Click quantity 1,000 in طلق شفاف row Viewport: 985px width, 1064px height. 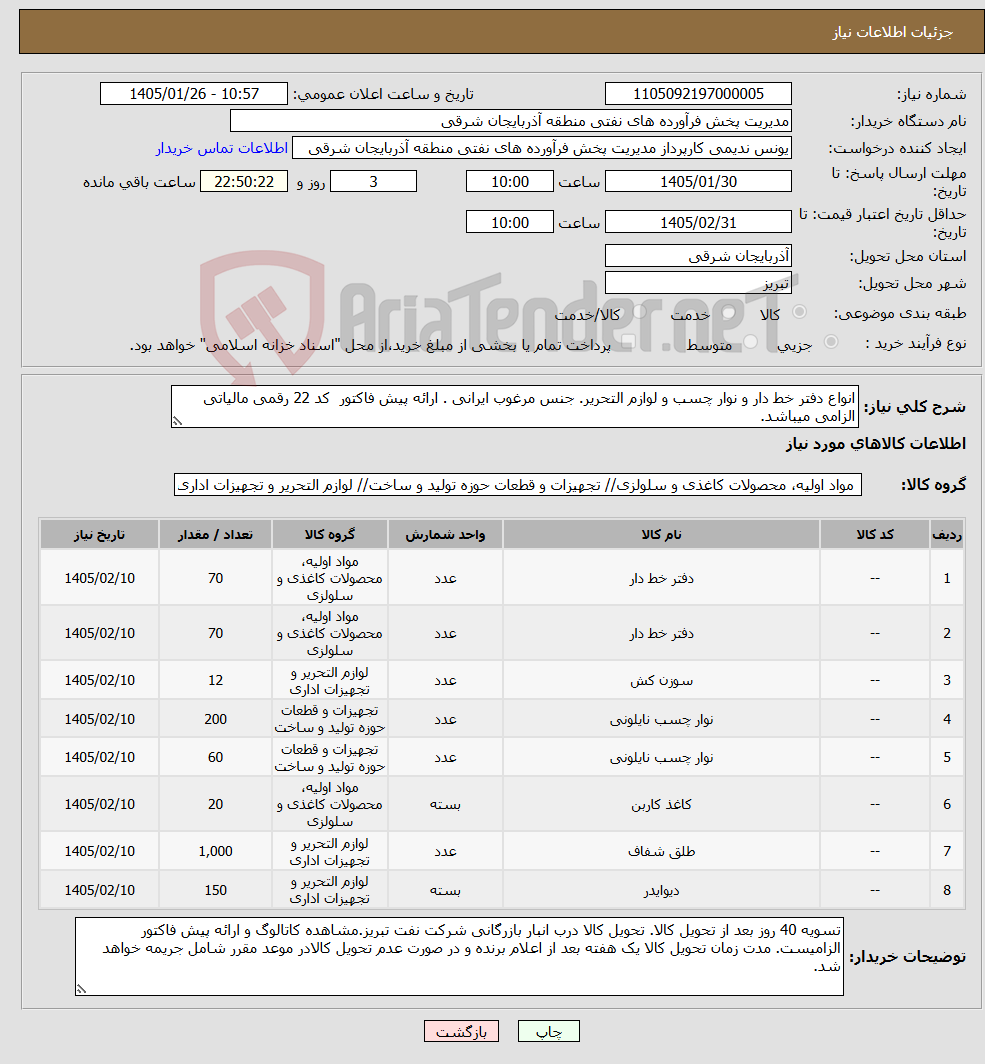[x=215, y=851]
